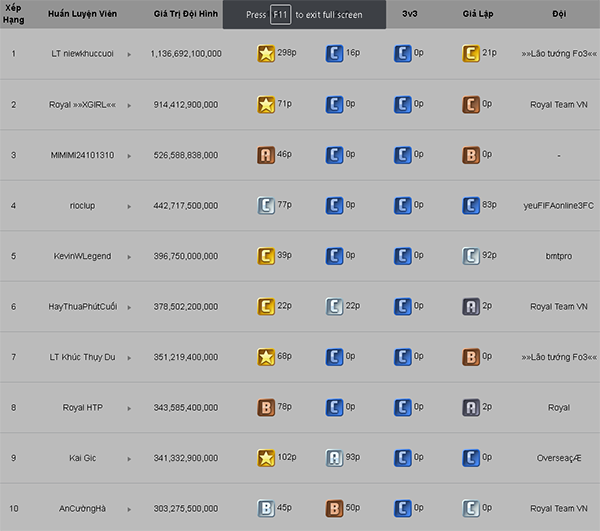
Task: Sort by Giá Trị Đội Hình column
Action: click(186, 14)
